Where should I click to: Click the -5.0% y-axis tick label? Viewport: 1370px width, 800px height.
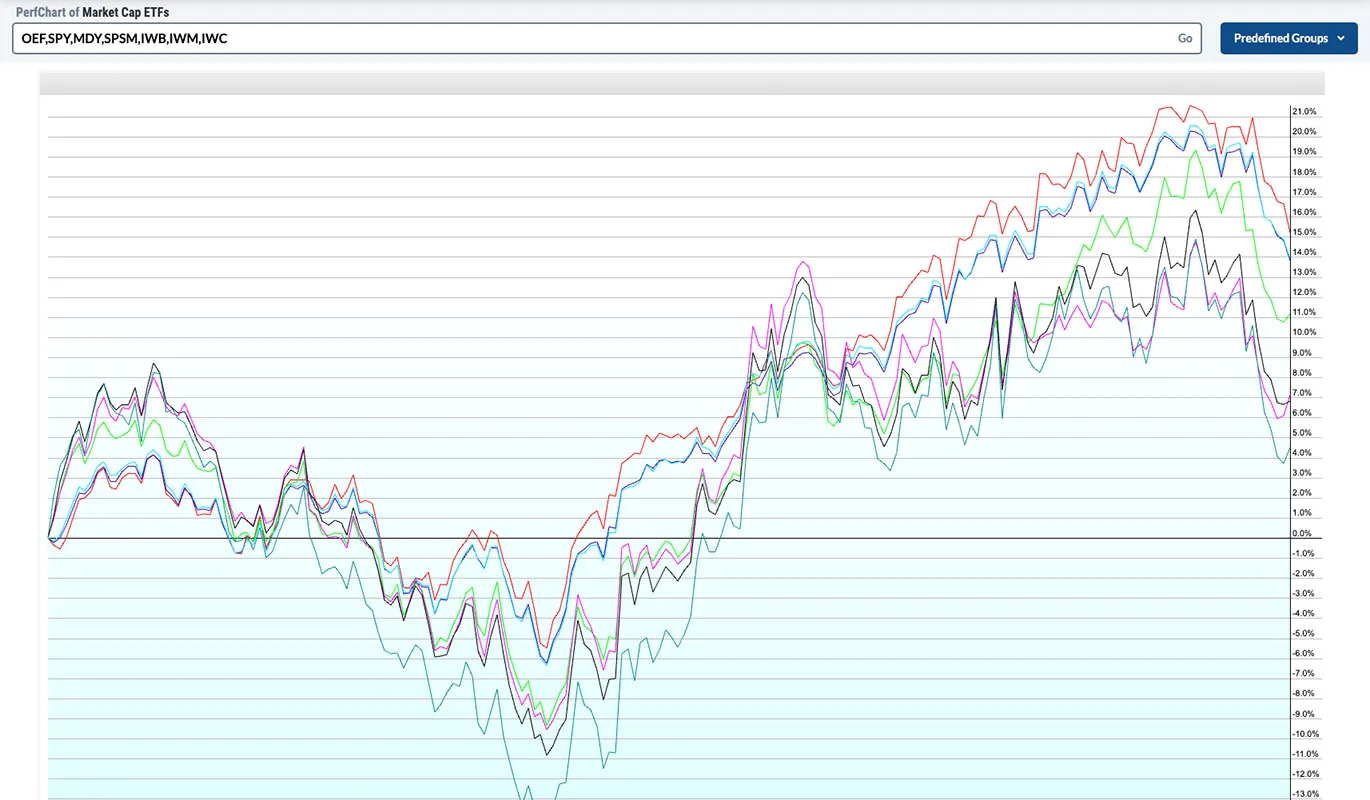click(x=1304, y=633)
